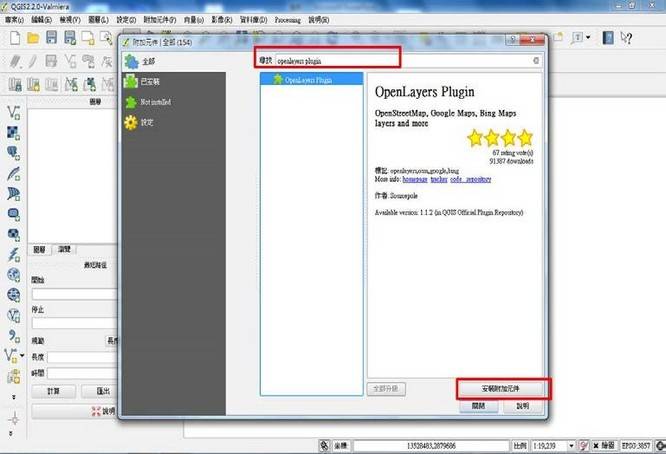Click the toggle extents icon left of the coordinate label

324,445
